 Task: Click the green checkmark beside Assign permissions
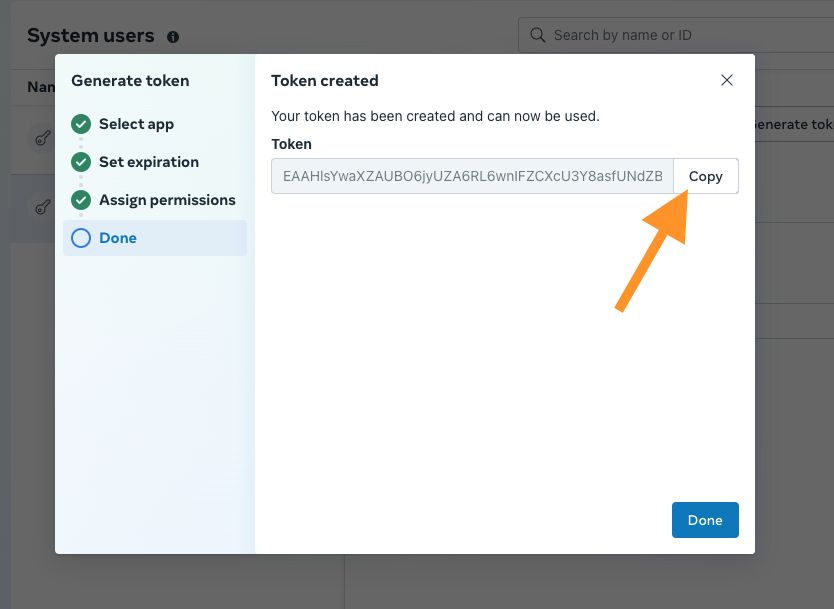tap(81, 200)
